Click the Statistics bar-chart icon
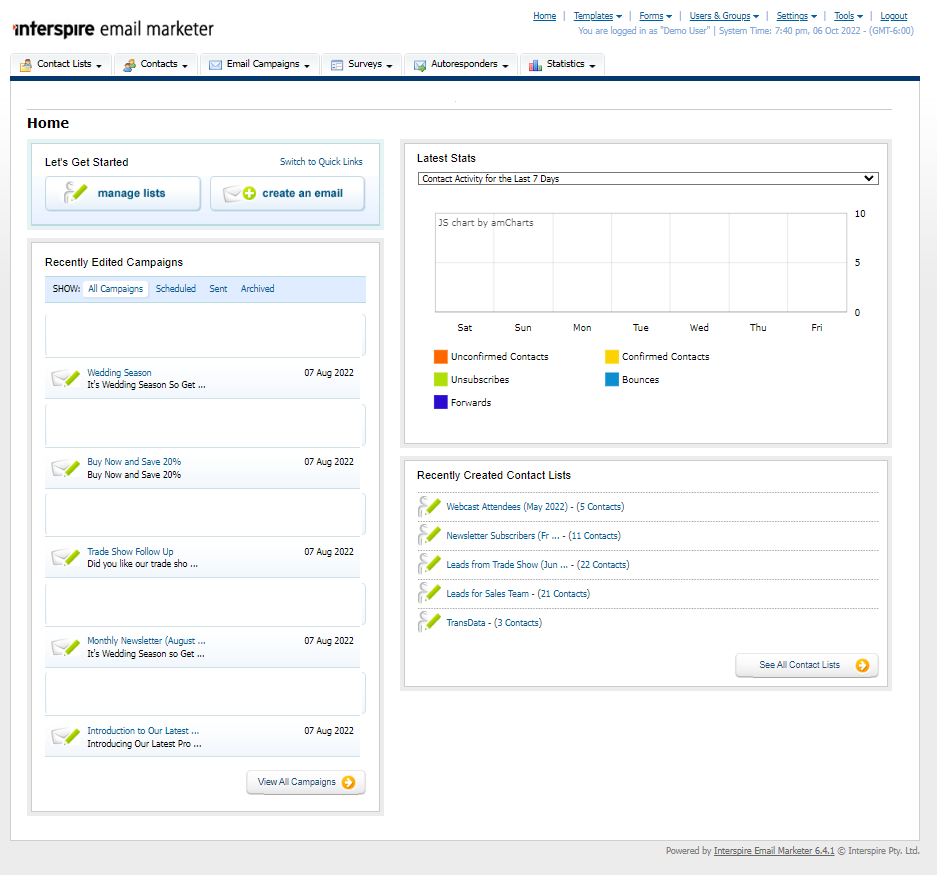This screenshot has height=875, width=937. (x=535, y=64)
